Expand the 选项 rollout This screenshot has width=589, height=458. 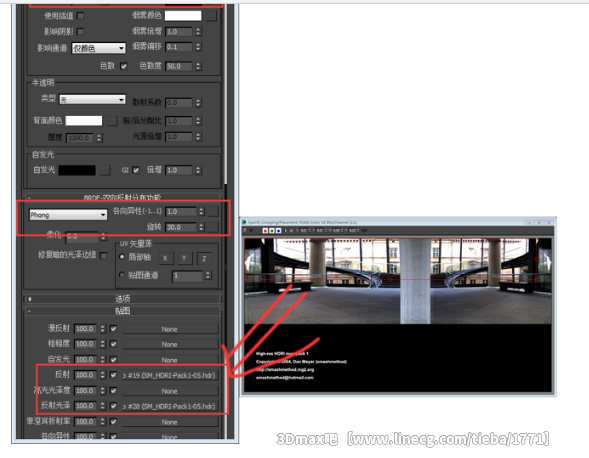pos(122,299)
